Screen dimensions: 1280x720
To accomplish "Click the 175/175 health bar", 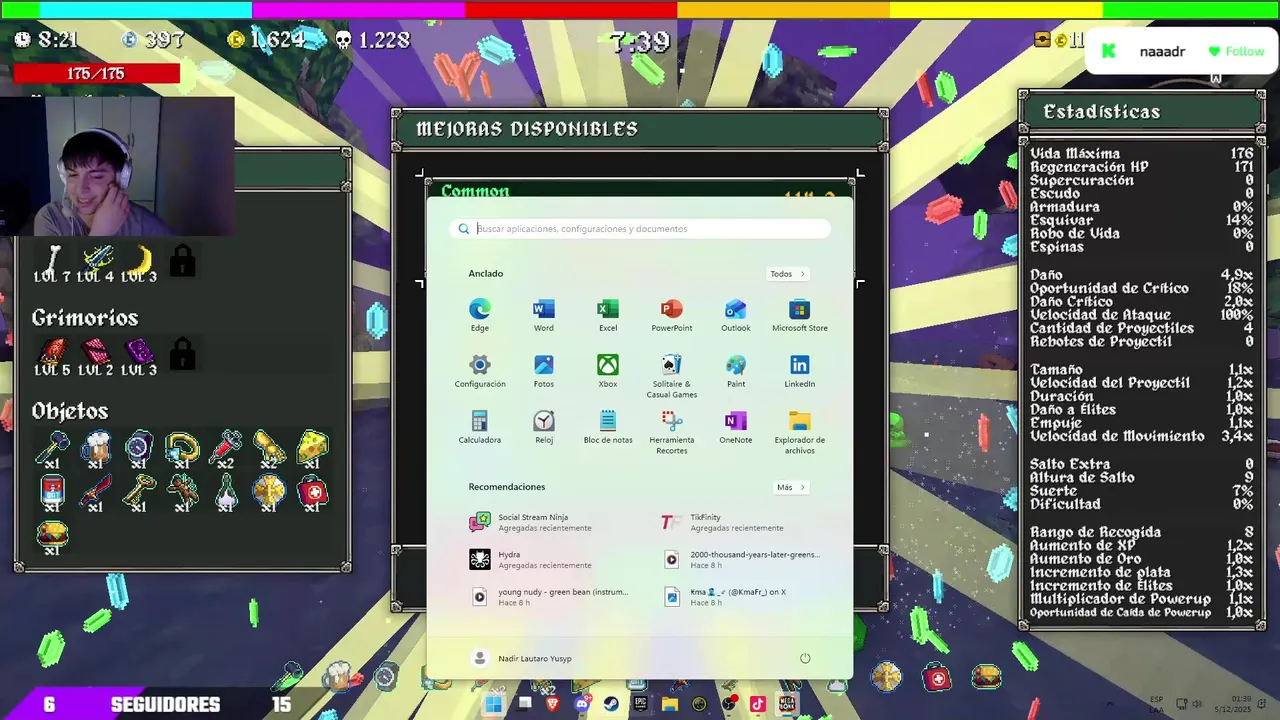I will (x=97, y=74).
